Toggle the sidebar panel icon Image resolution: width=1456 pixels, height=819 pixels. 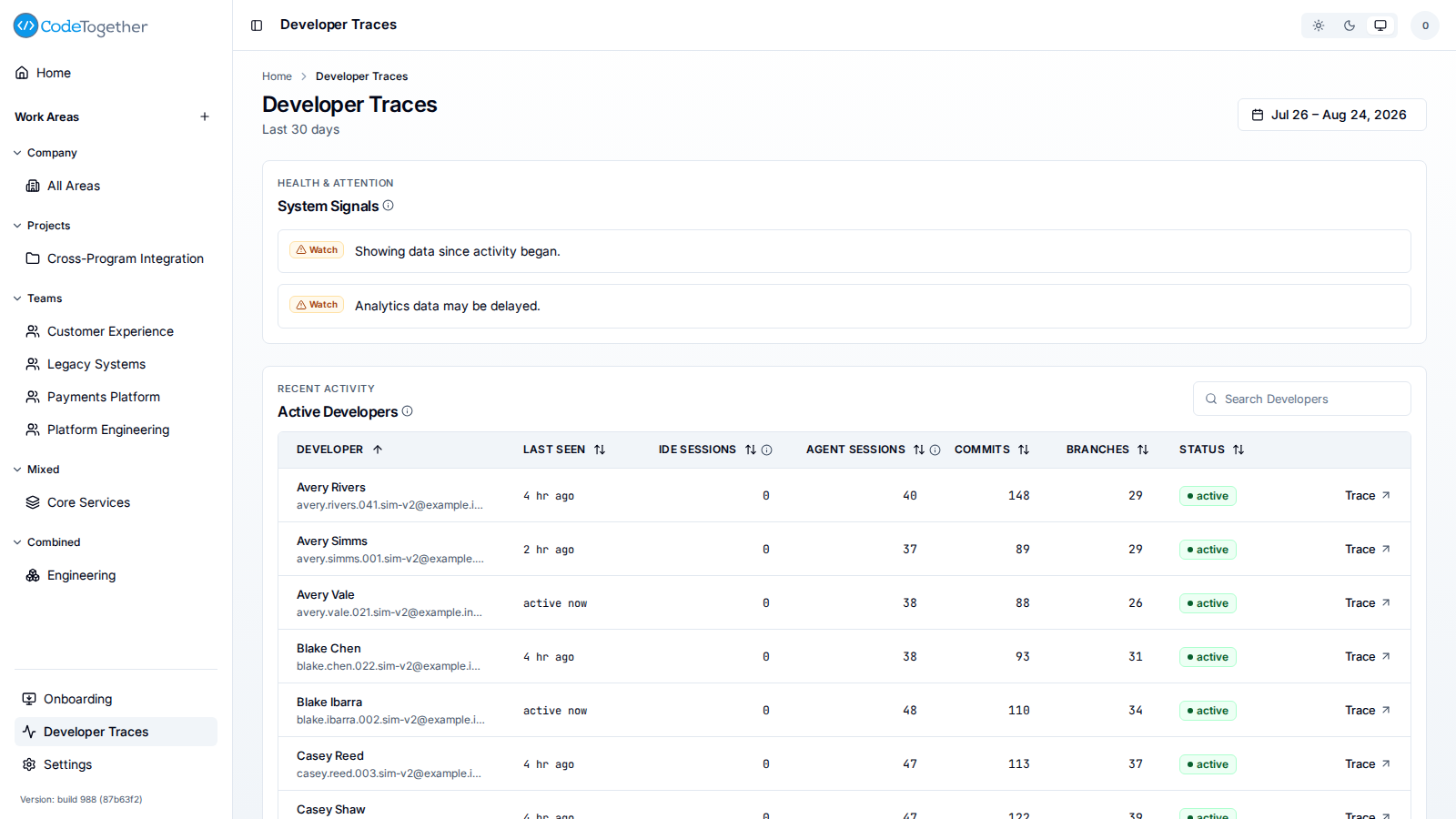[x=257, y=25]
